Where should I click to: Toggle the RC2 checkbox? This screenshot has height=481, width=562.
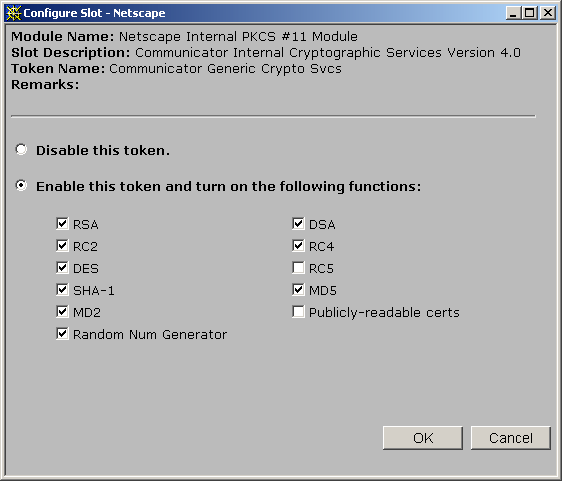tap(62, 246)
